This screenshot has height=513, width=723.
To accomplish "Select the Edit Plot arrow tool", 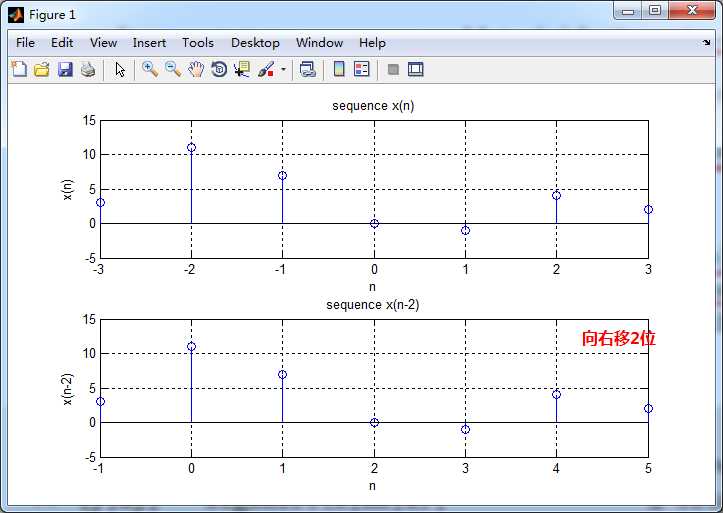I will tap(120, 70).
